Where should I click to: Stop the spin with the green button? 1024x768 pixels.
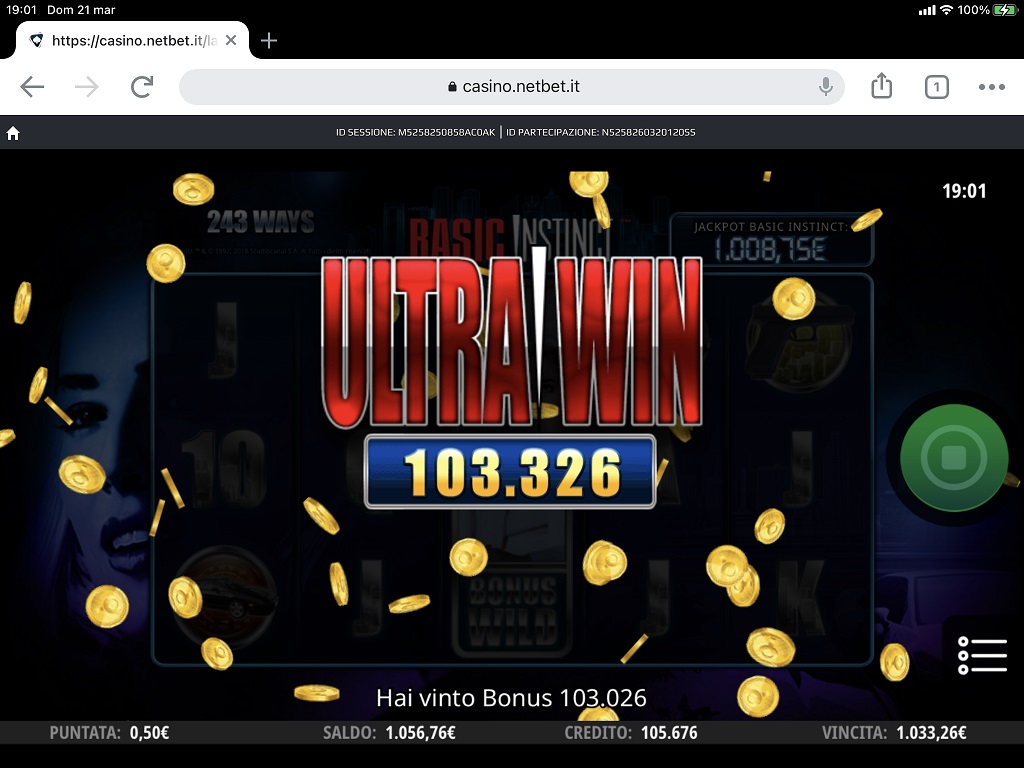coord(953,457)
